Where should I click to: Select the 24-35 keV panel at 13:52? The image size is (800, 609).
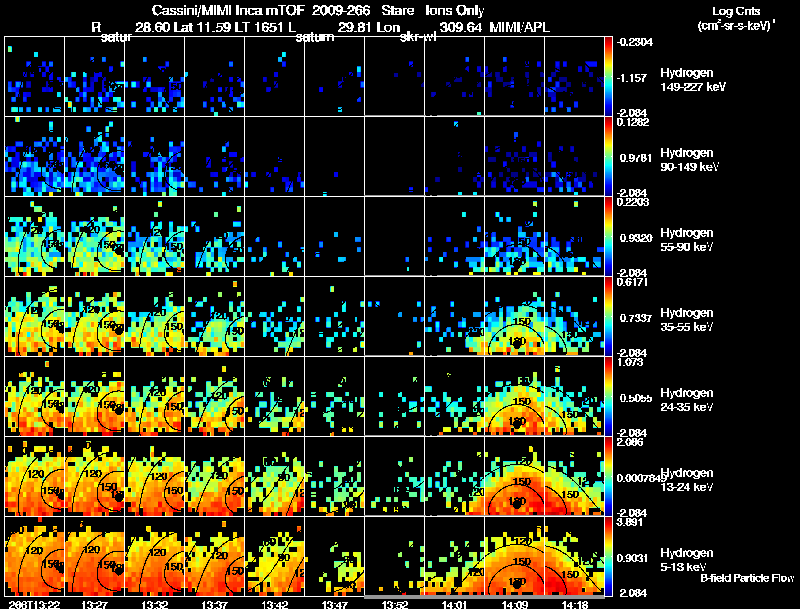(x=394, y=396)
